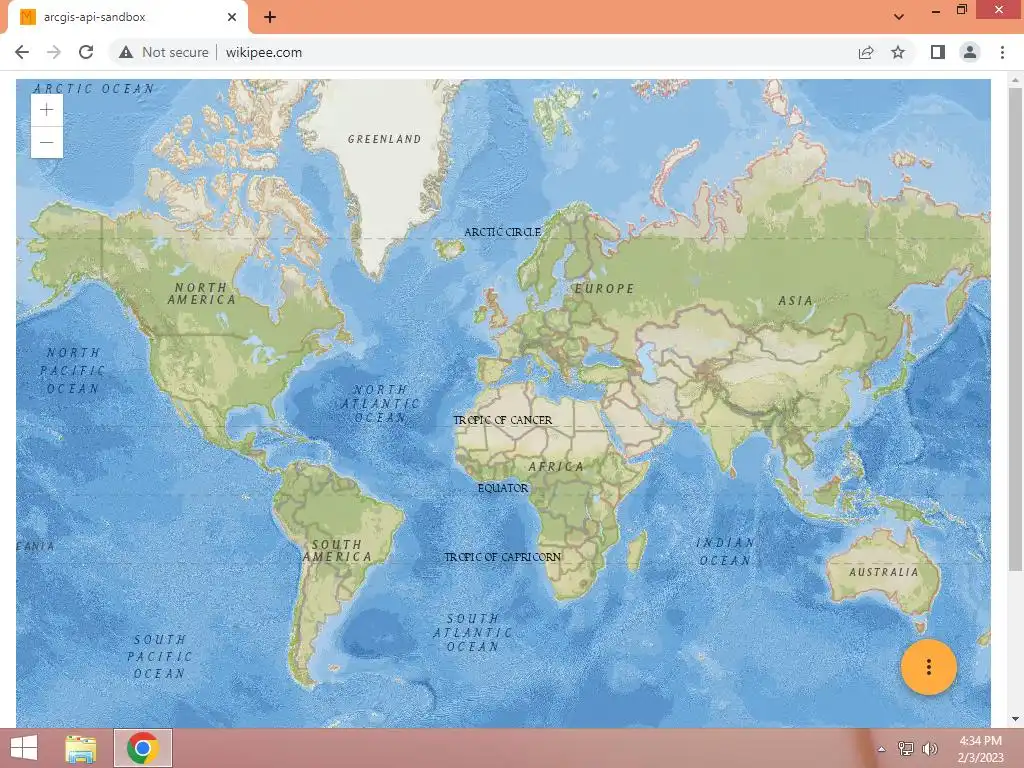Open the taskbar clock showing 4:34 PM

pyautogui.click(x=980, y=749)
